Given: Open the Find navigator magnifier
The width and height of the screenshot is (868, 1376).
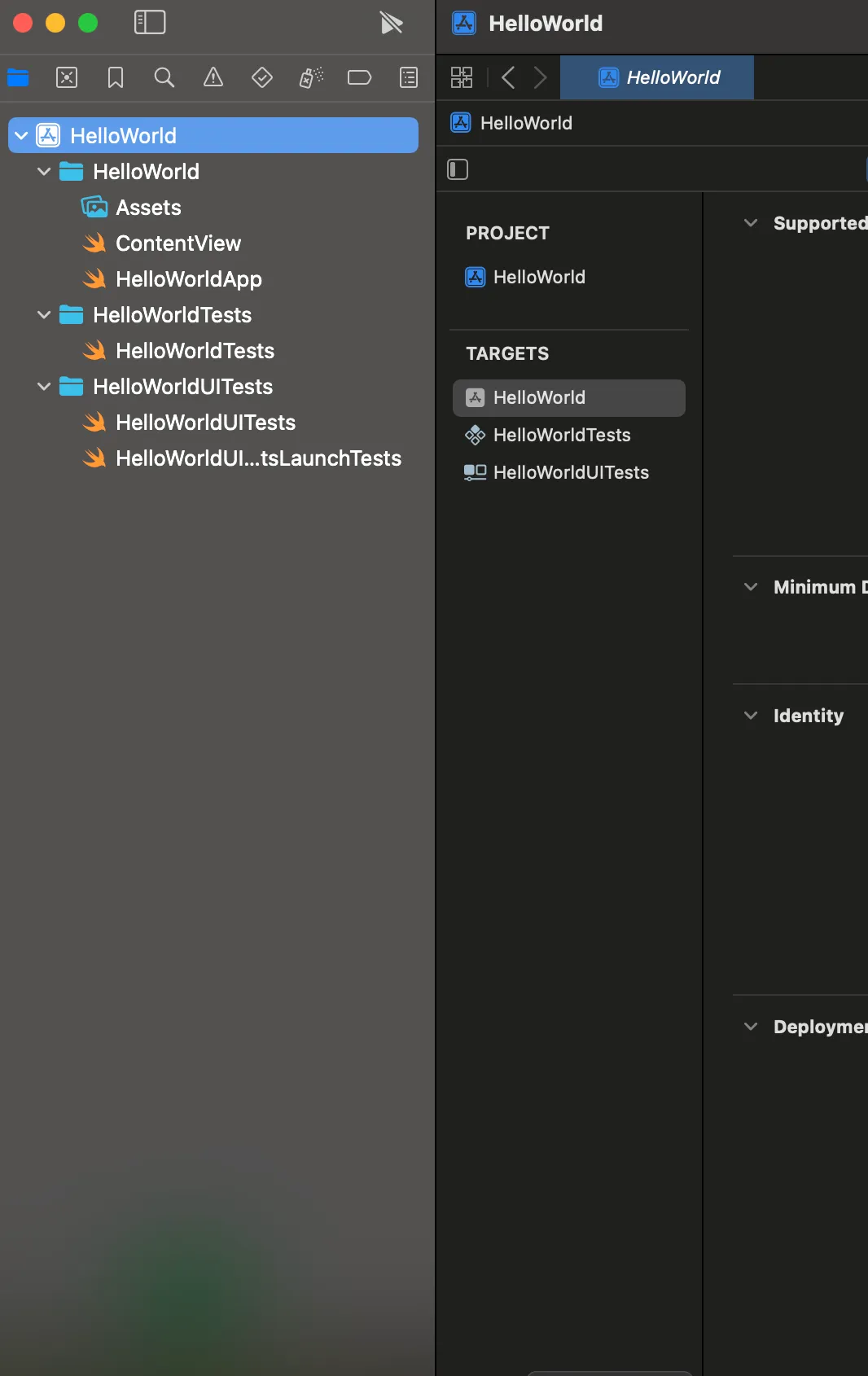Looking at the screenshot, I should [164, 77].
